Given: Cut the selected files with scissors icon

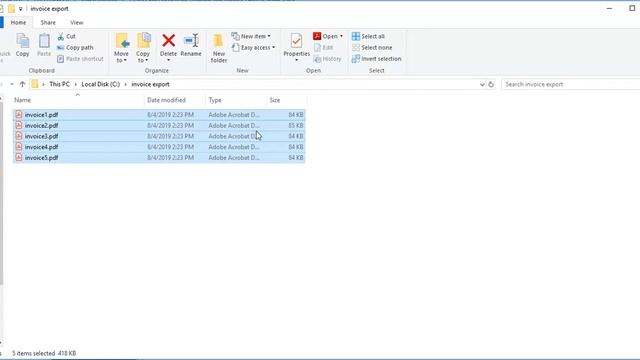Looking at the screenshot, I should (x=67, y=36).
